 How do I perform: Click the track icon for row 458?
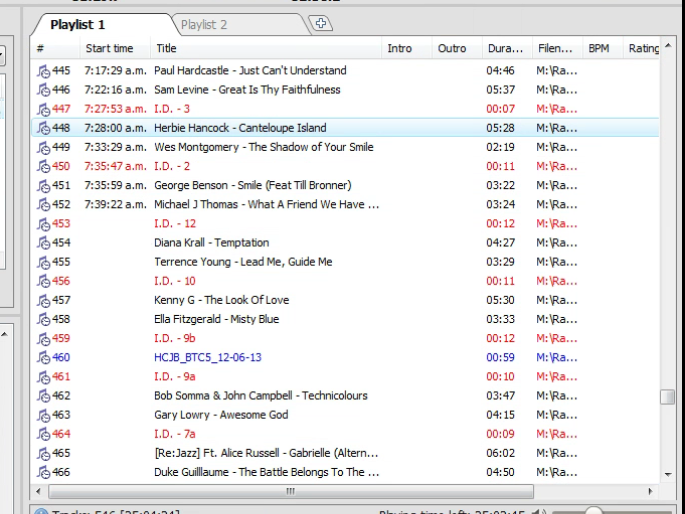[x=43, y=320]
